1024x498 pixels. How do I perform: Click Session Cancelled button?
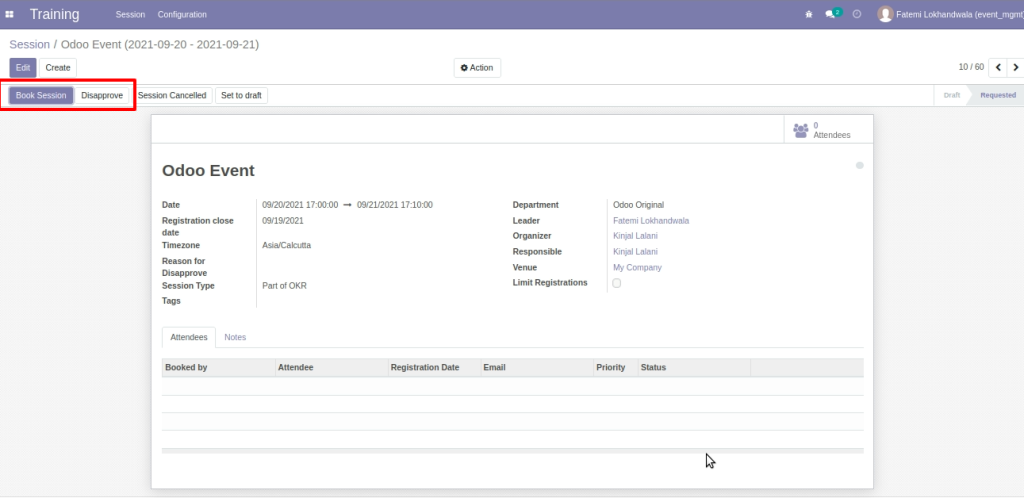click(x=172, y=95)
